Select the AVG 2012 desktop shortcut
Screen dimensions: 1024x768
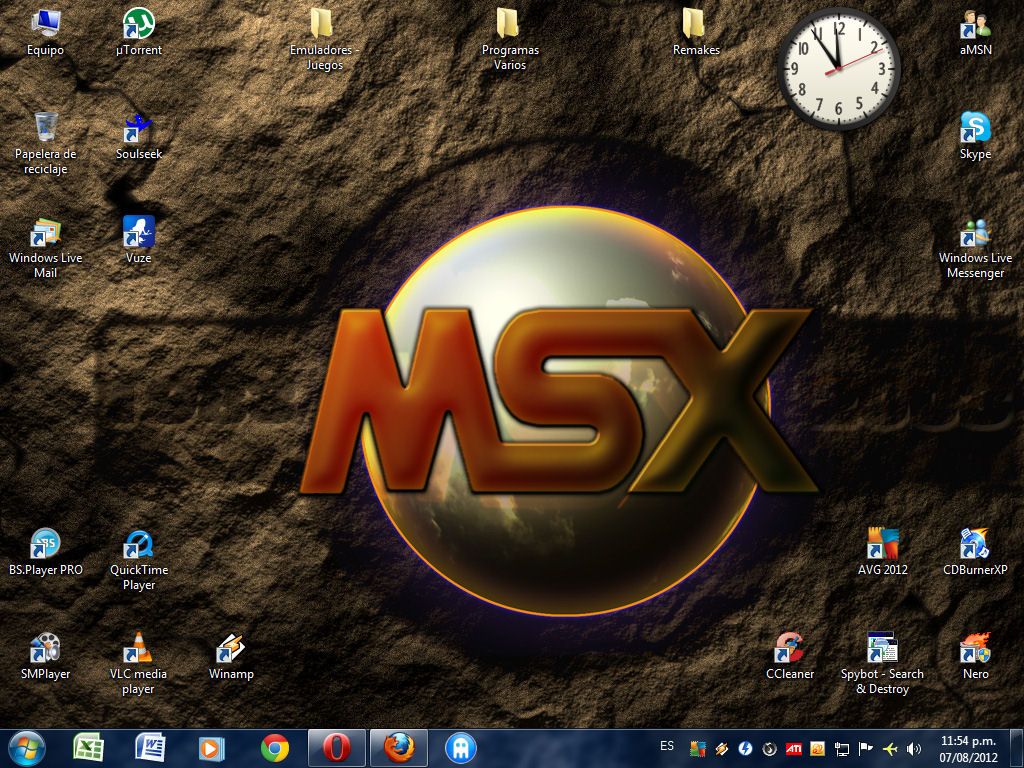[882, 552]
